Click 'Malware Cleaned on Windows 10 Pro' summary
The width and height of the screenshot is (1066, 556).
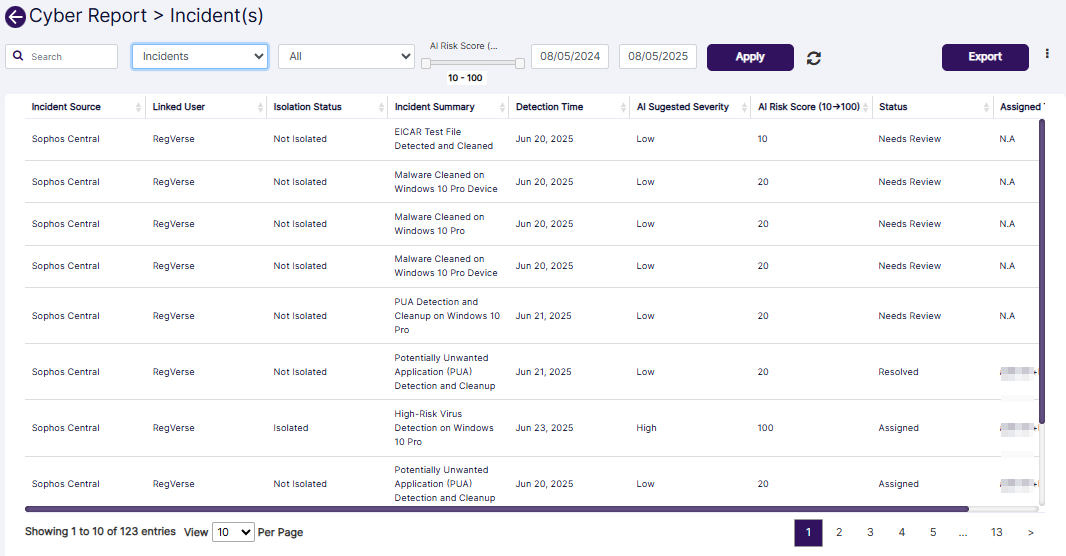point(439,224)
